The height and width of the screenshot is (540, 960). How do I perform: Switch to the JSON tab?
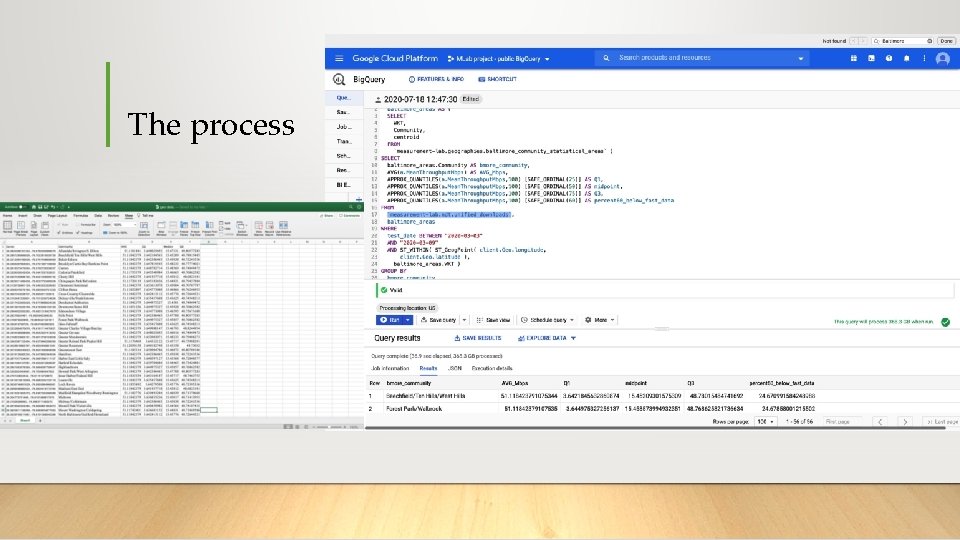(455, 369)
